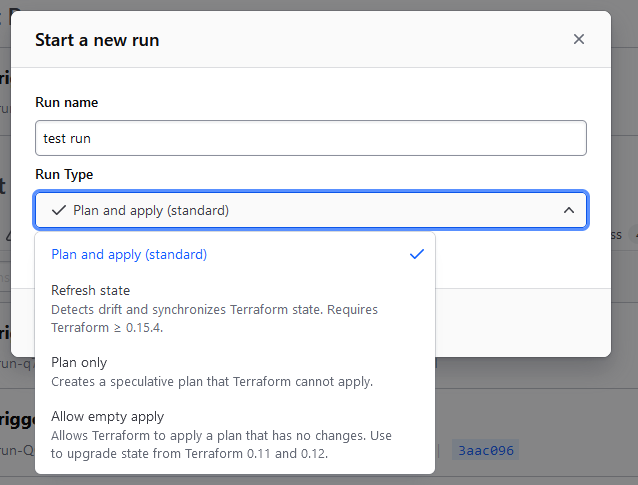
Task: Select Allow empty apply option
Action: (107, 416)
